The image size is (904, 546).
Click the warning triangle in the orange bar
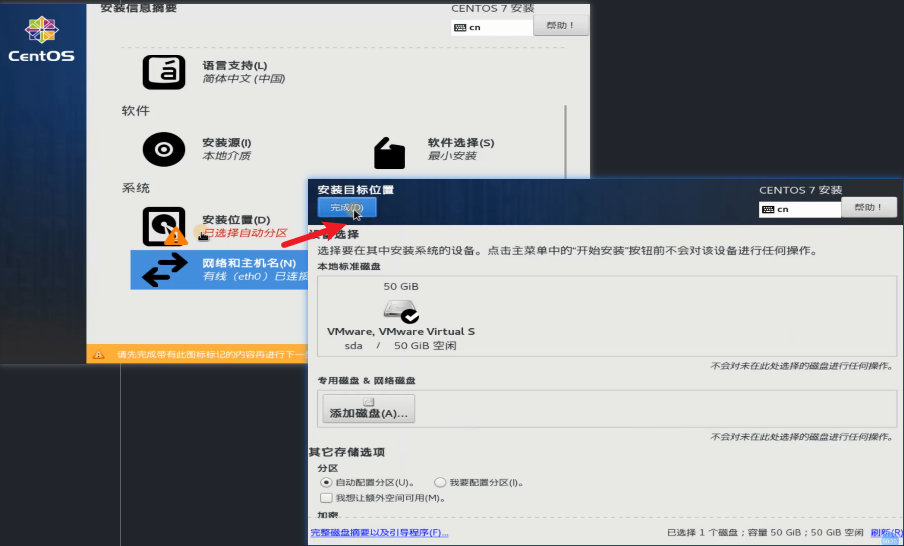click(99, 355)
